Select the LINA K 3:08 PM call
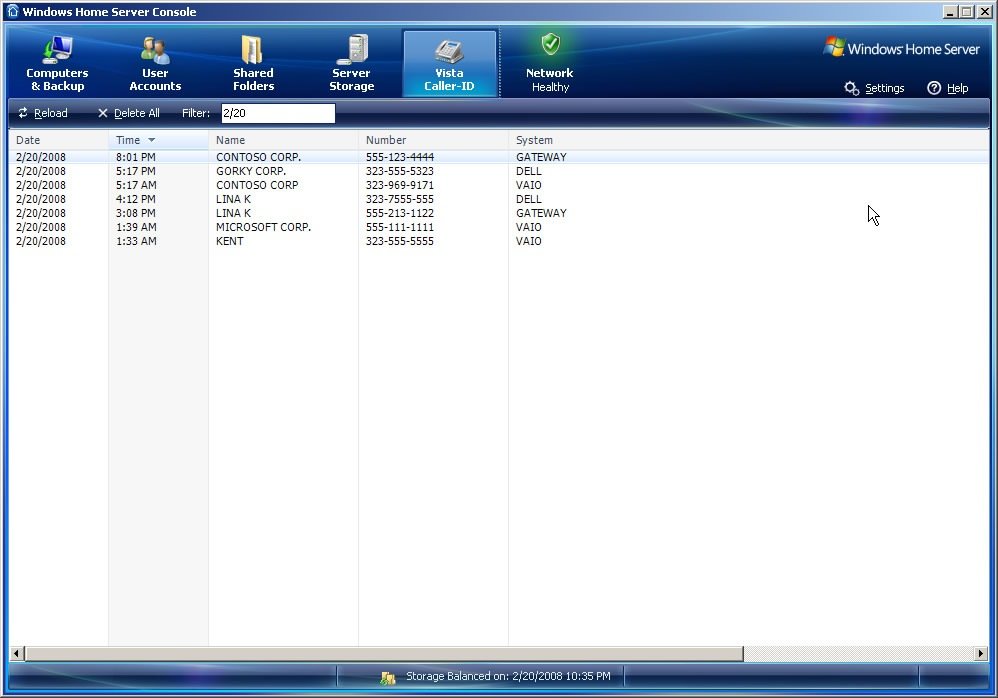Screen dimensions: 998x698 click(499, 213)
